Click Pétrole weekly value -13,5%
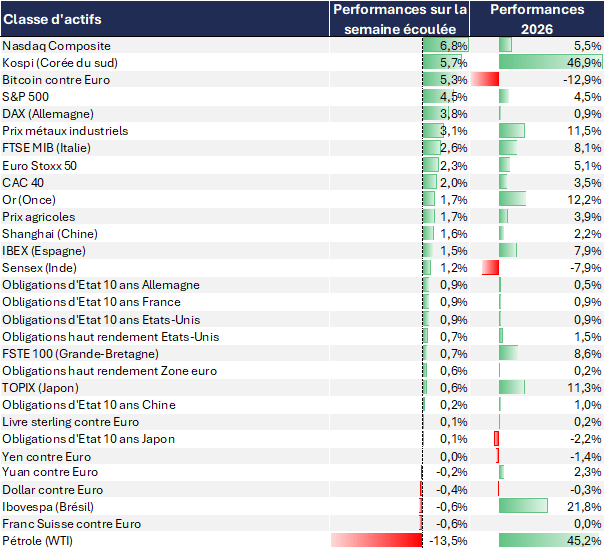Image resolution: width=605 pixels, height=550 pixels. (x=448, y=540)
